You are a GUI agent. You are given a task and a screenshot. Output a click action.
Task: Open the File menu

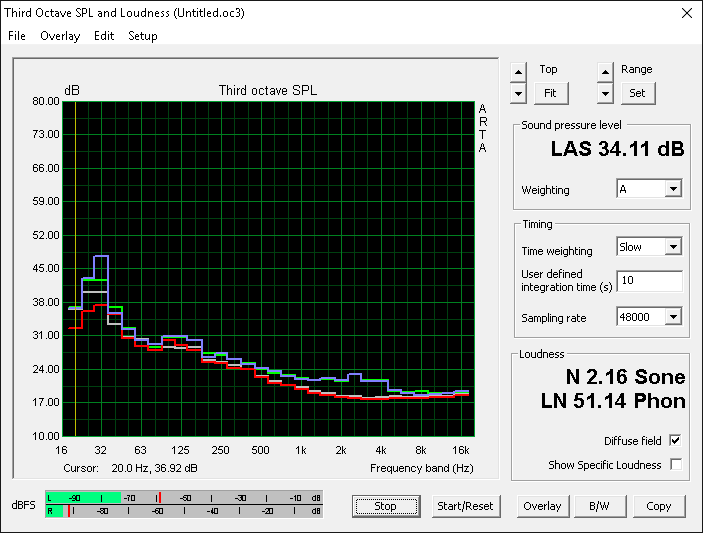(17, 36)
